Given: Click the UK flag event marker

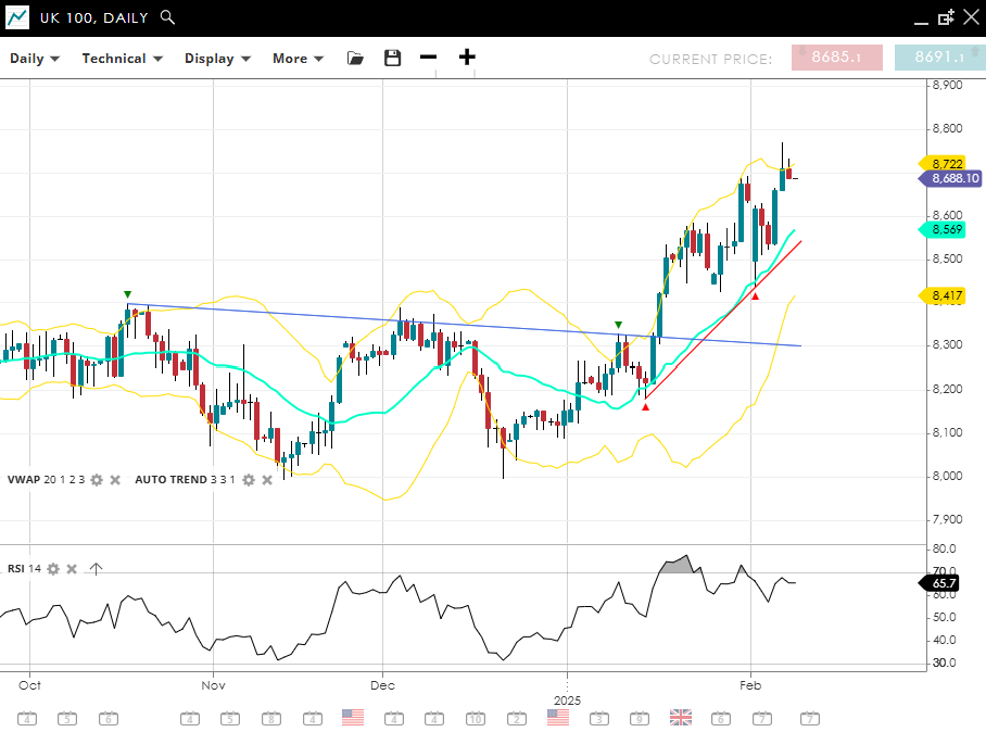Looking at the screenshot, I should pos(681,717).
